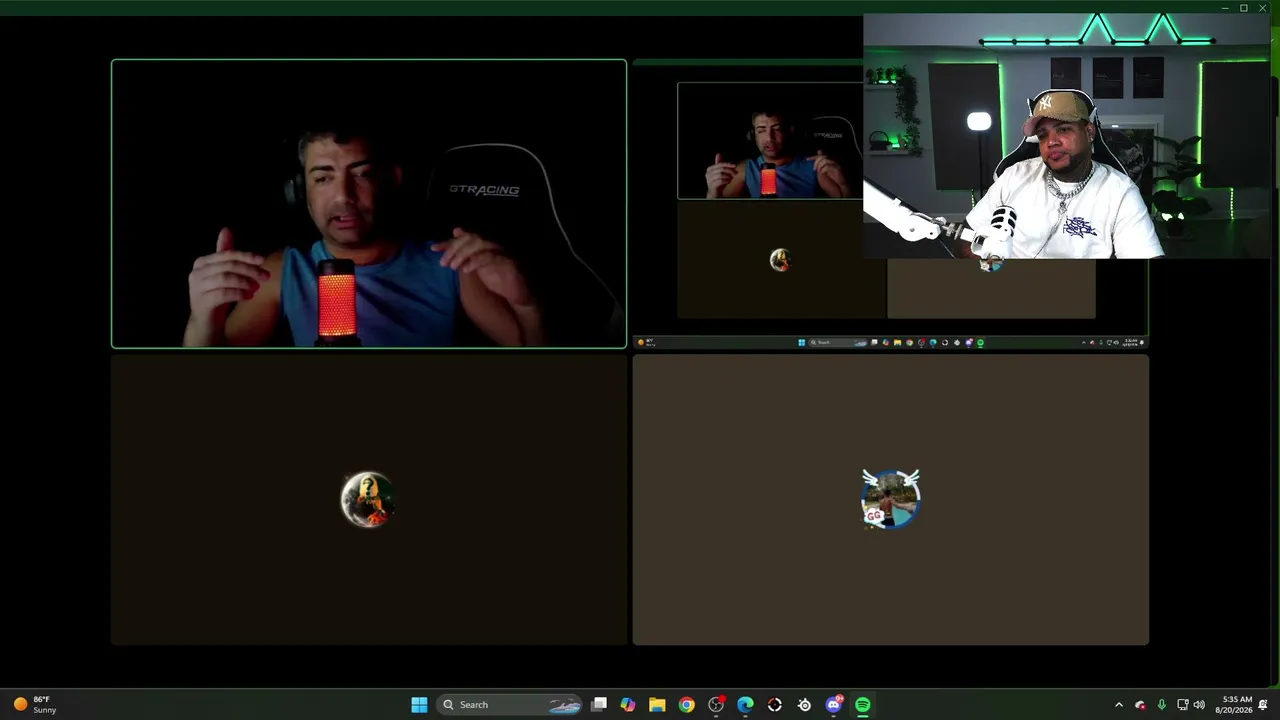Image resolution: width=1280 pixels, height=720 pixels.
Task: Select the speaking participant video with red microphone
Action: click(x=369, y=204)
